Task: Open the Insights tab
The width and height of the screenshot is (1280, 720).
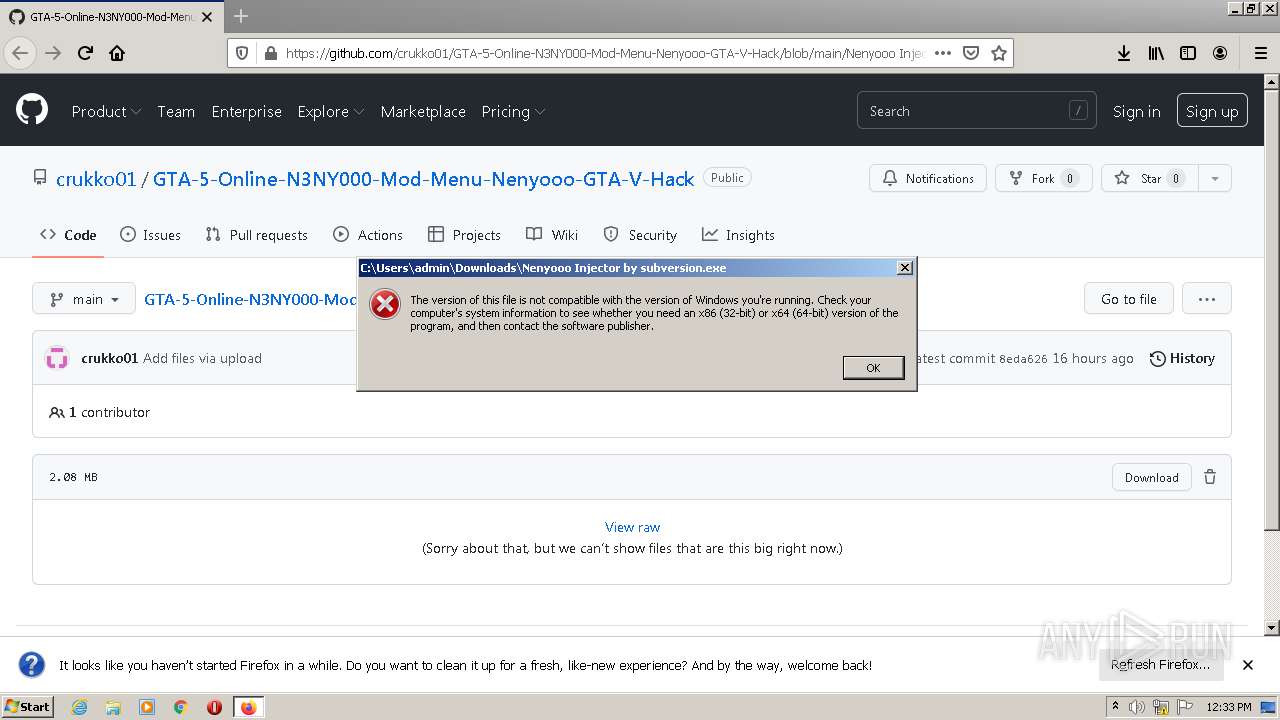Action: (738, 235)
